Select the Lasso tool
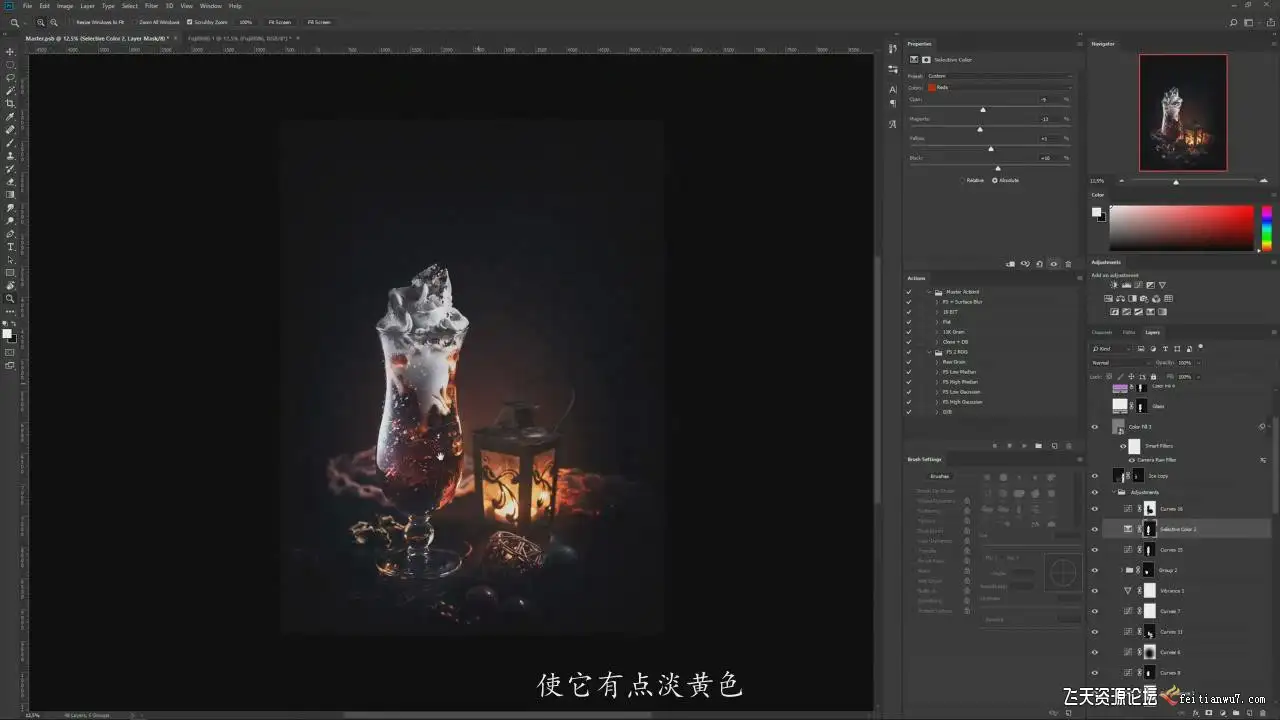 (10, 78)
